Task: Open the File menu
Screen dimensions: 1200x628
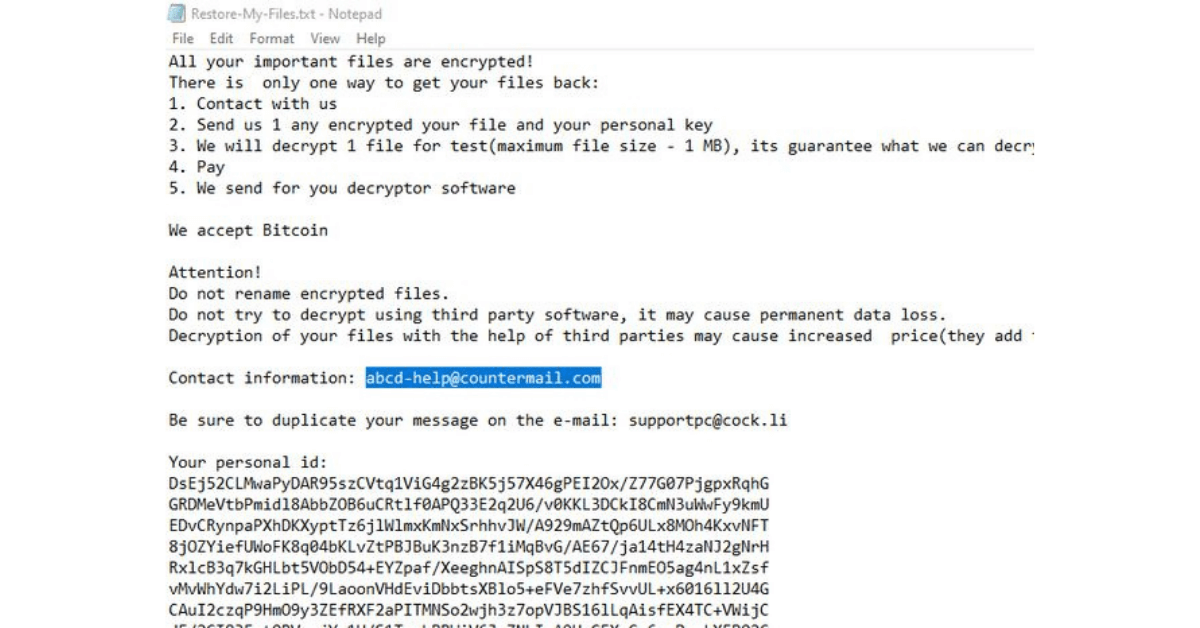Action: pos(183,38)
